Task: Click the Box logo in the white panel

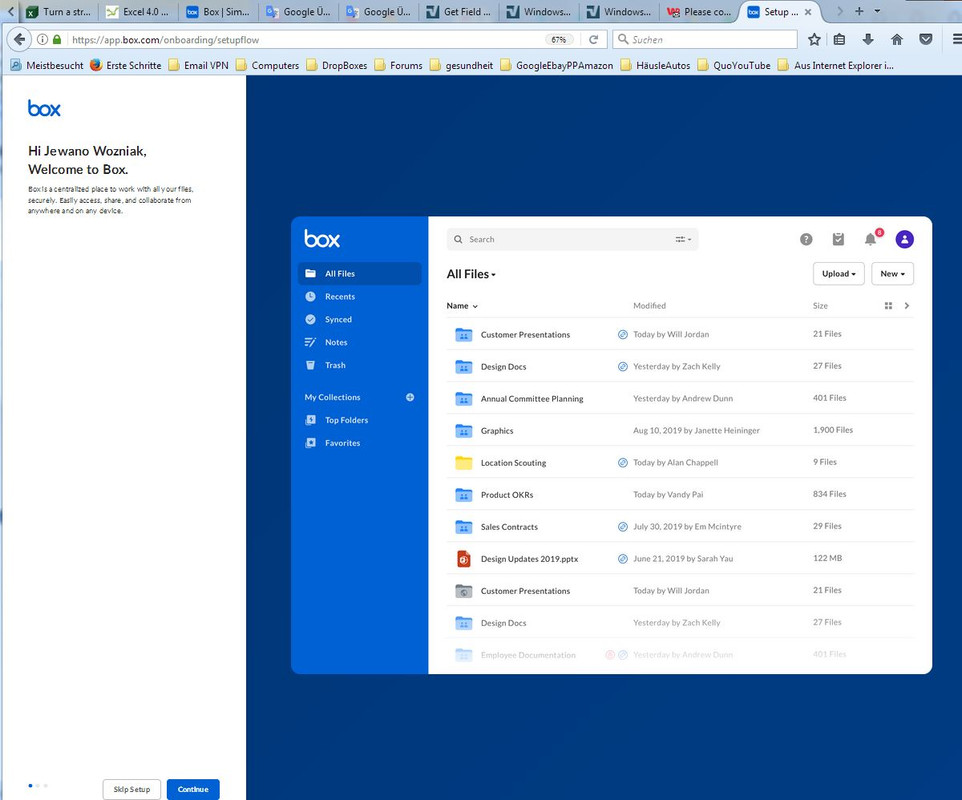Action: click(x=44, y=109)
